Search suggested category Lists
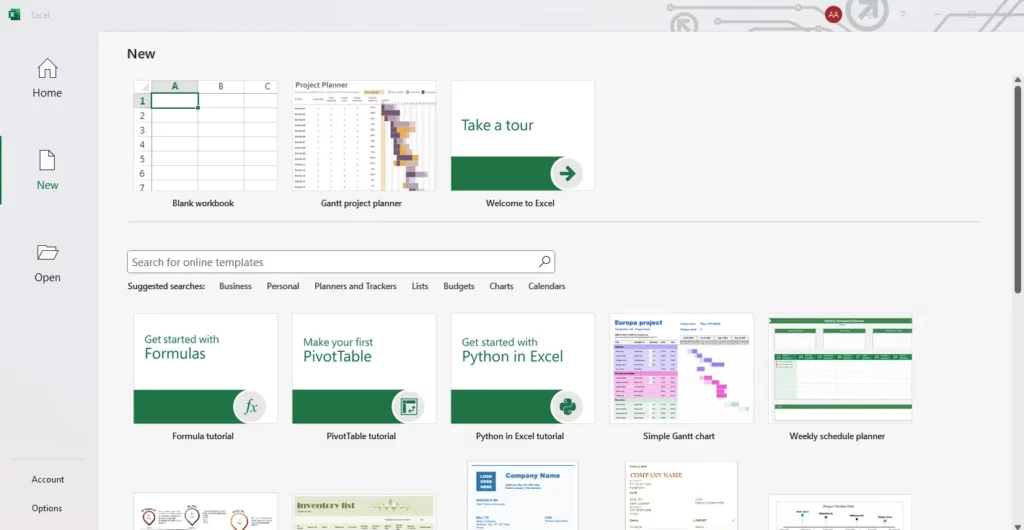Screen dimensions: 1024x530 click(420, 286)
